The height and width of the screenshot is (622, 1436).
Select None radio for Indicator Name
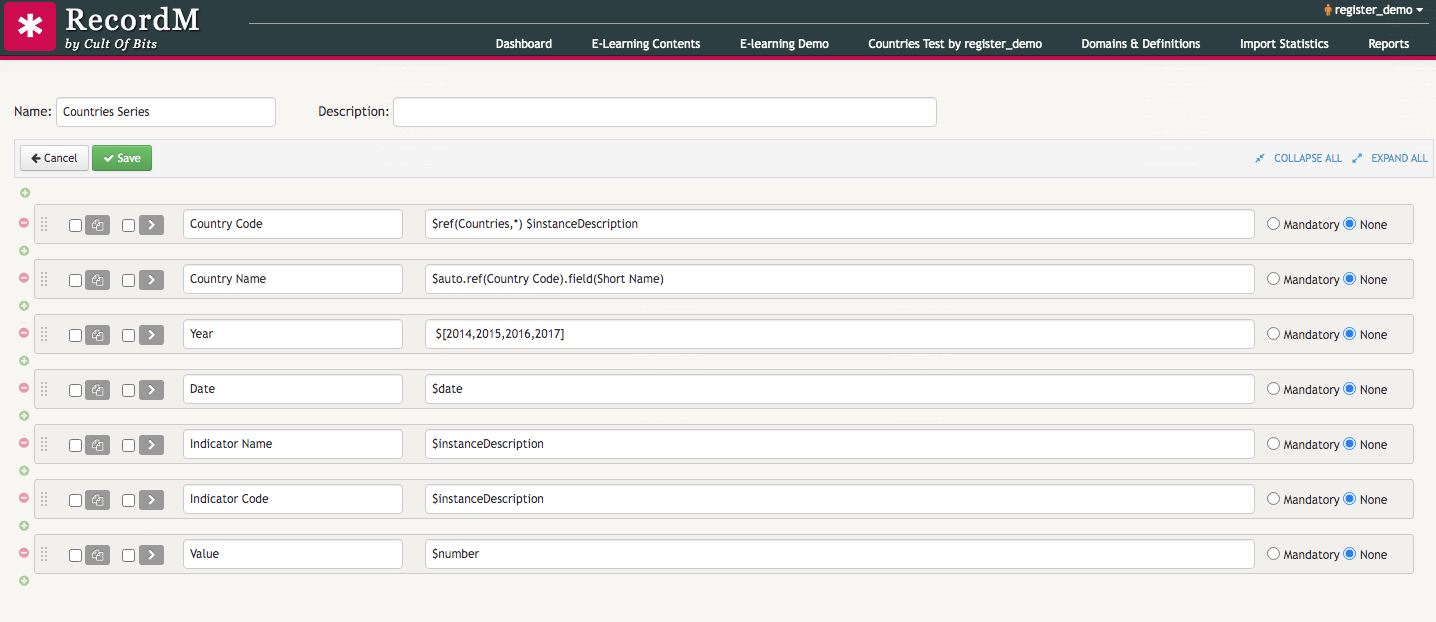coord(1350,444)
